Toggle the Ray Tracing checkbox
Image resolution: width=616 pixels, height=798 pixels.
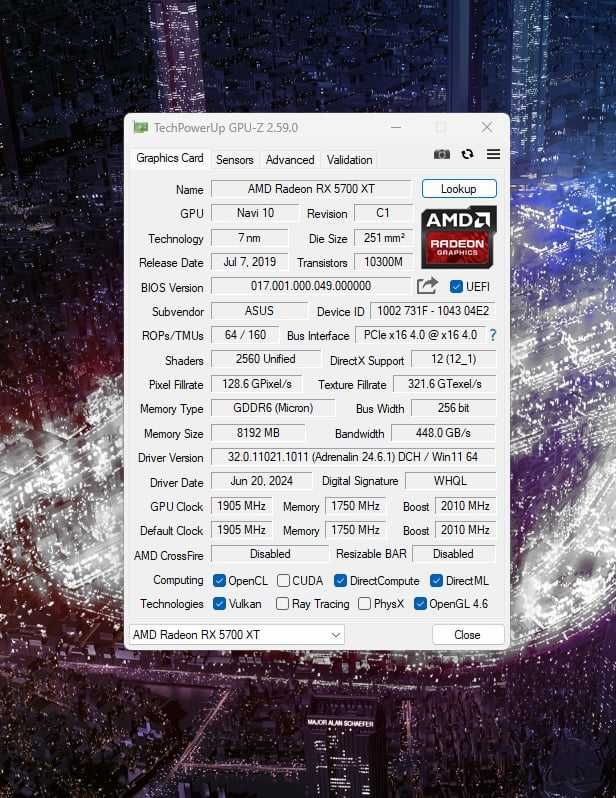pyautogui.click(x=282, y=604)
